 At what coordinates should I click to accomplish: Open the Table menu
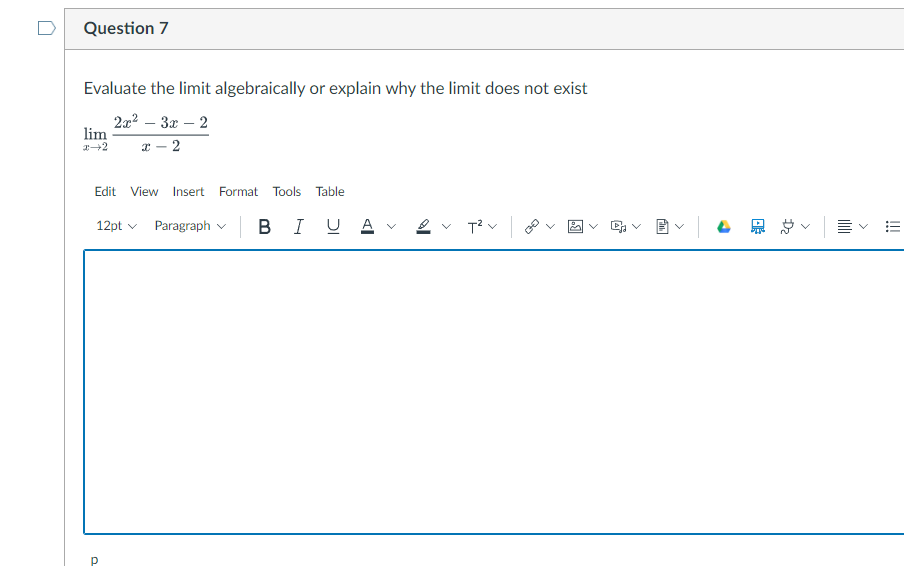pos(330,191)
